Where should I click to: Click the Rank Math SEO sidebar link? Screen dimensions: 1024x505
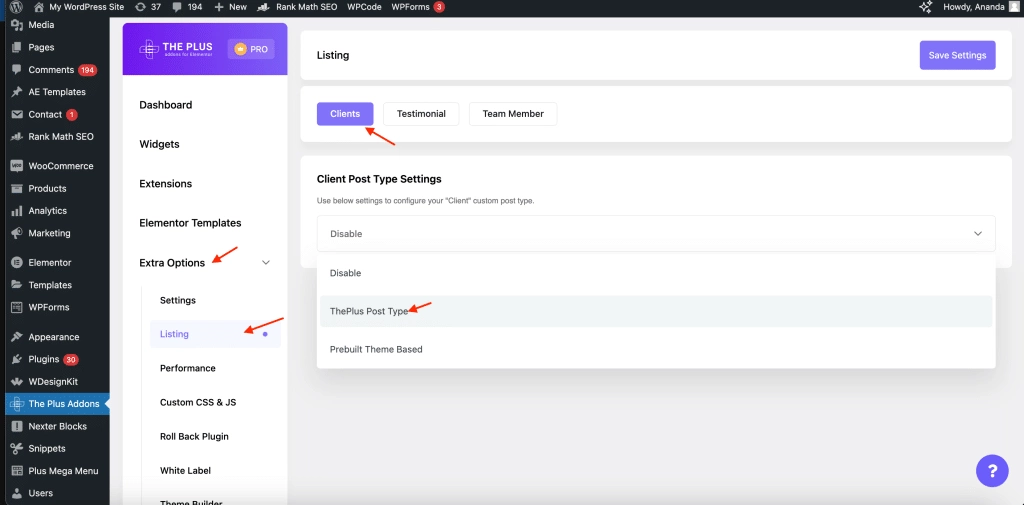click(x=61, y=137)
